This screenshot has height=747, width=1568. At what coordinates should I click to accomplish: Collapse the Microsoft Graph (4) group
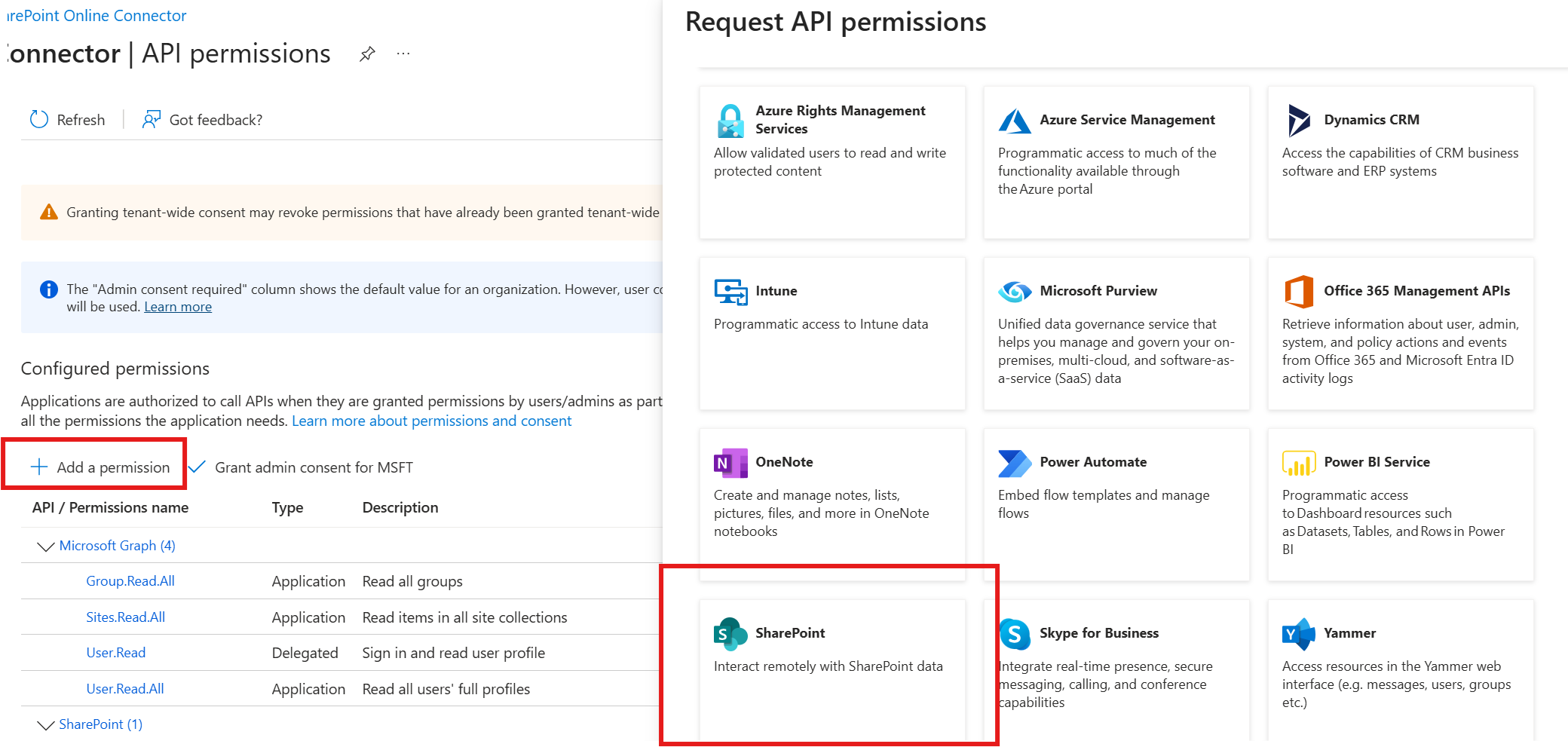point(46,546)
